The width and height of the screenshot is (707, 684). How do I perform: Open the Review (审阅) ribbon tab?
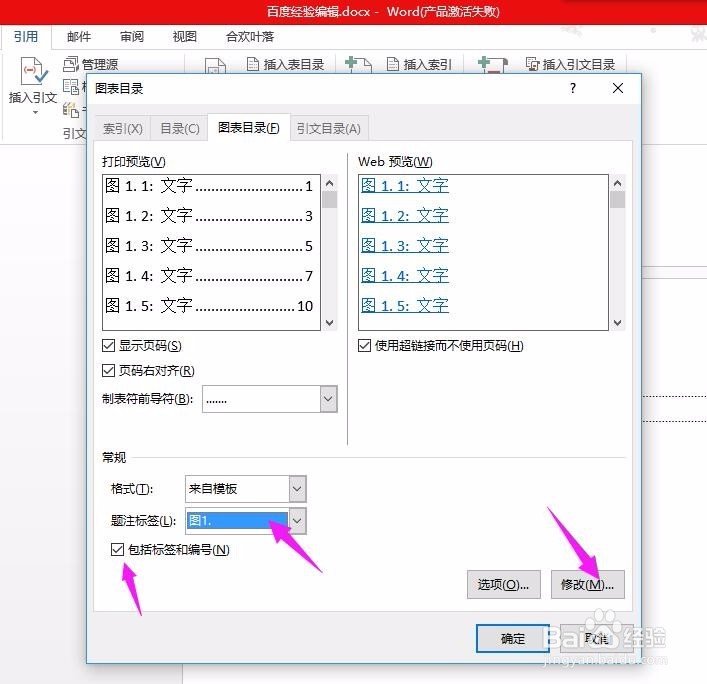coord(132,37)
